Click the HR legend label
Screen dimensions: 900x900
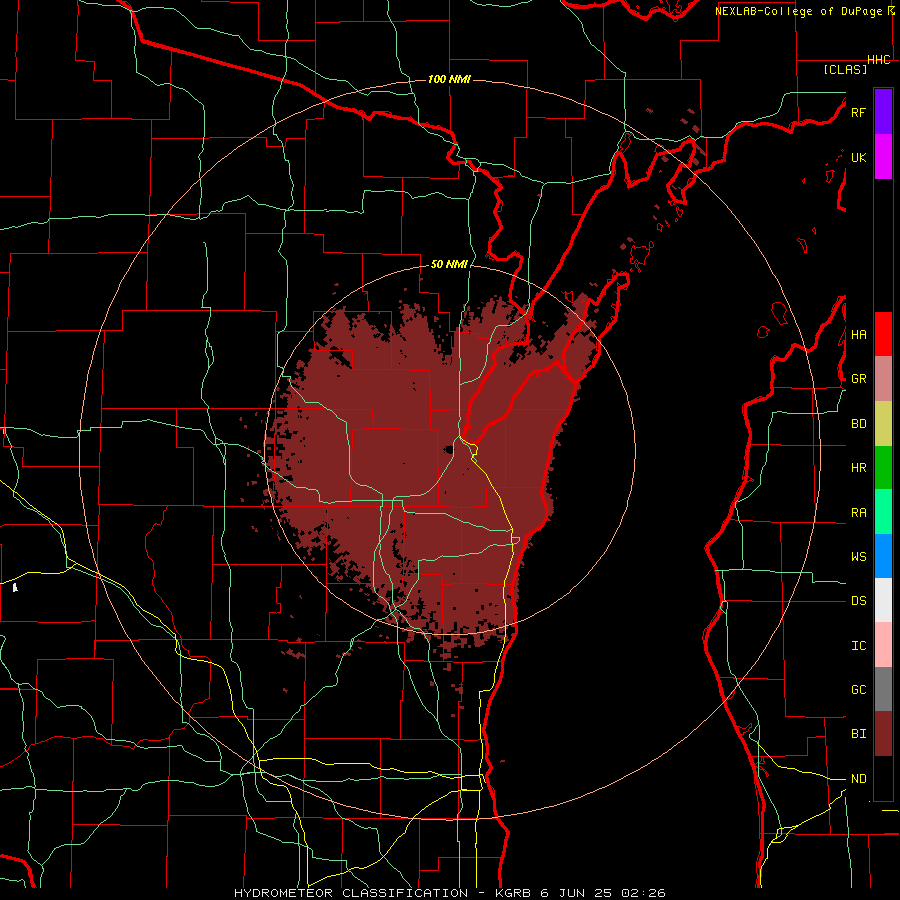(858, 468)
